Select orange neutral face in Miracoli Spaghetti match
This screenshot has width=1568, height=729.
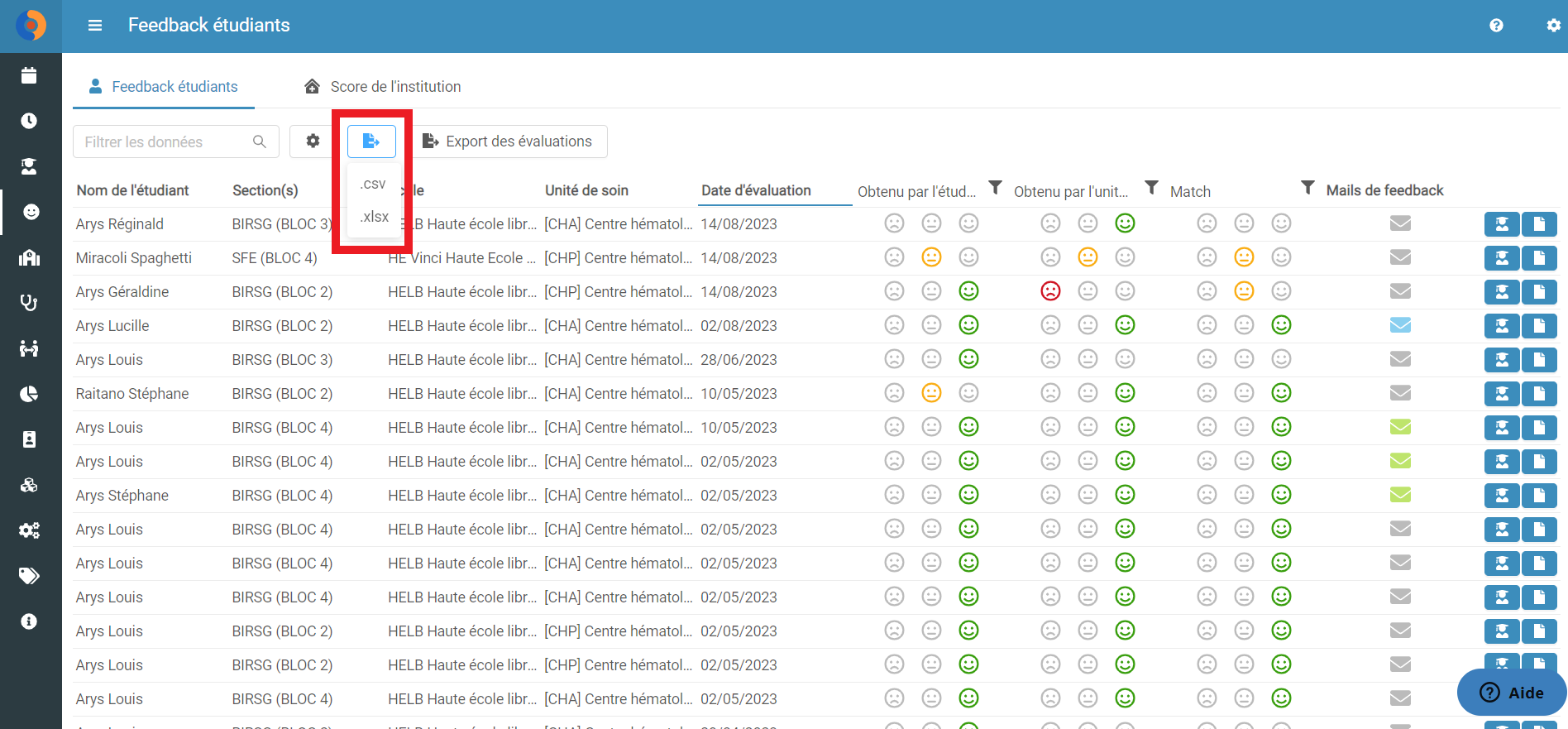[1244, 257]
